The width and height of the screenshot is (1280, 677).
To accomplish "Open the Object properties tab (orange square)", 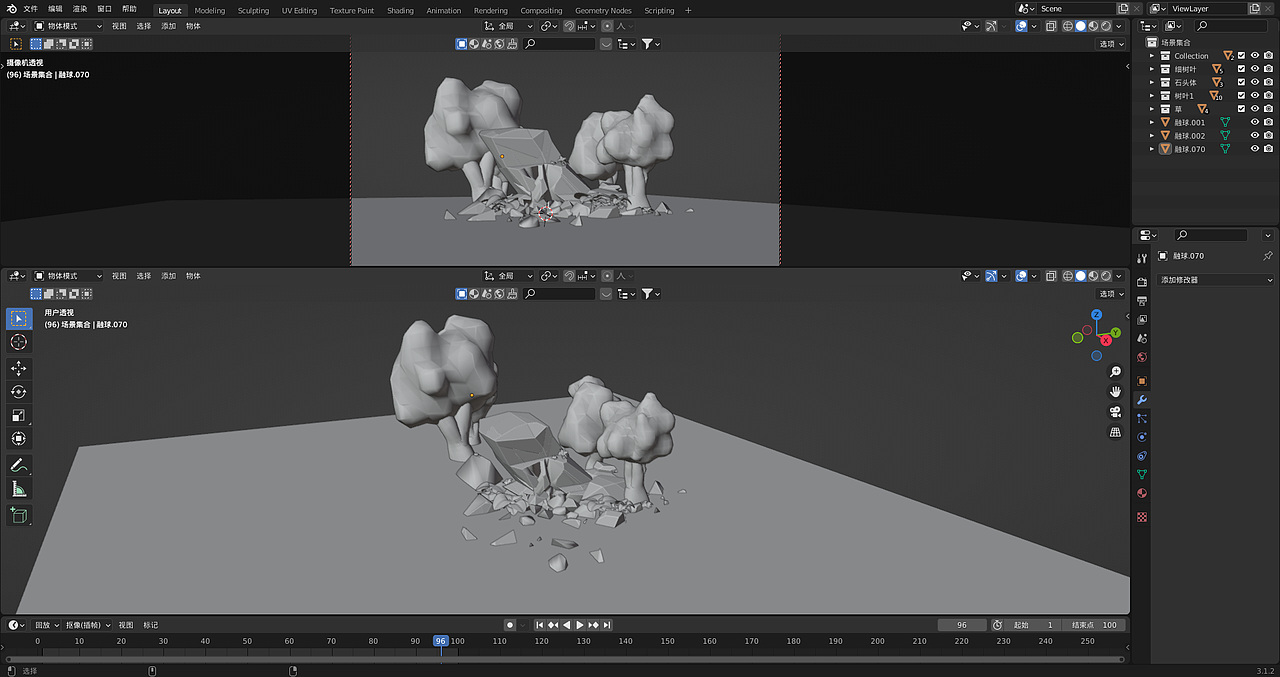I will click(x=1142, y=381).
